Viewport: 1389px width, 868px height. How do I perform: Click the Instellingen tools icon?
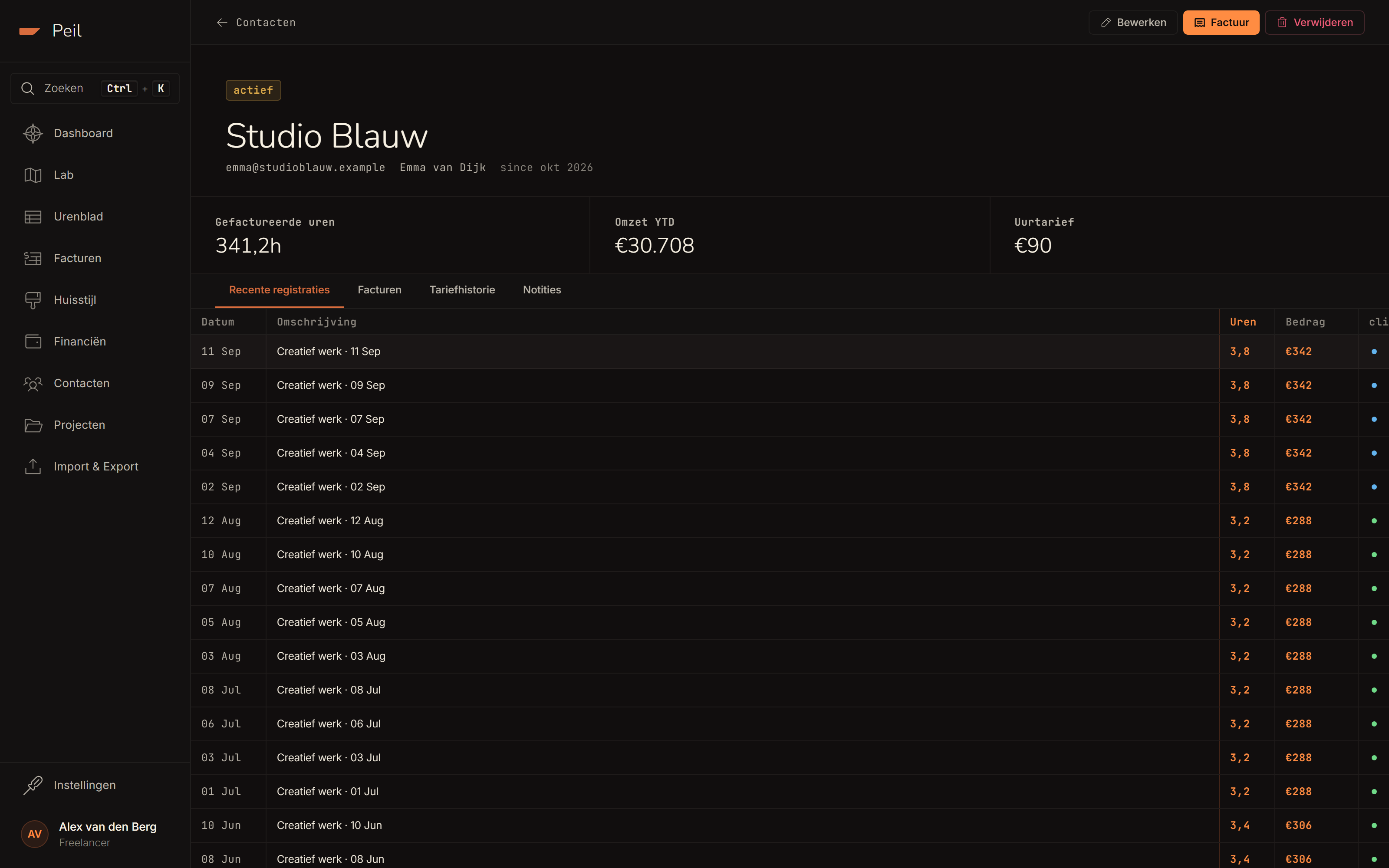pos(33,785)
